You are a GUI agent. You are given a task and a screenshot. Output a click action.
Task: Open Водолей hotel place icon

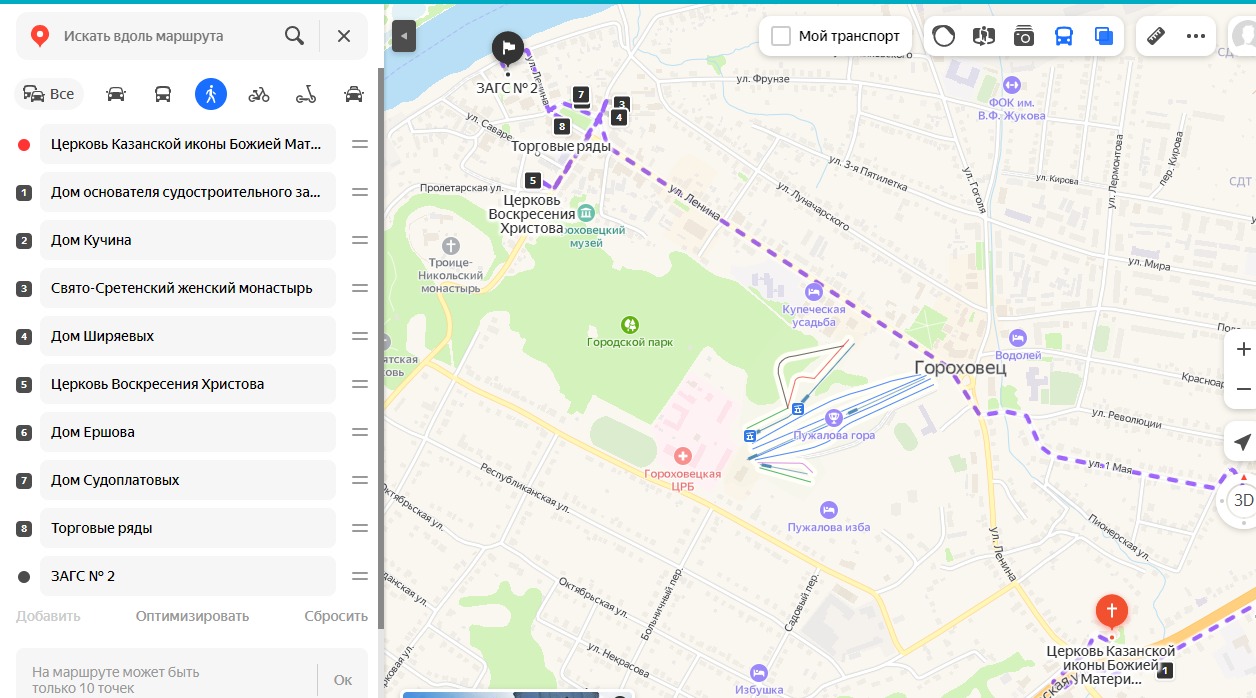[x=1018, y=338]
